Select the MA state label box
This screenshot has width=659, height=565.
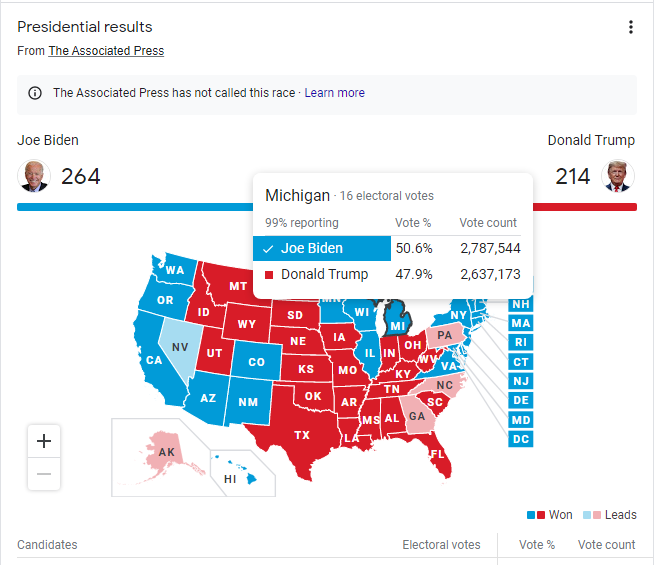pyautogui.click(x=521, y=323)
